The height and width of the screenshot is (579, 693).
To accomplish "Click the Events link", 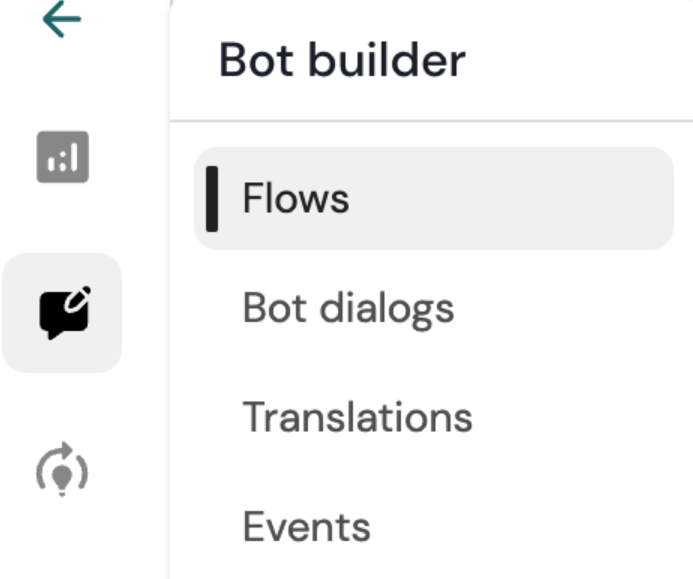I will coord(306,526).
